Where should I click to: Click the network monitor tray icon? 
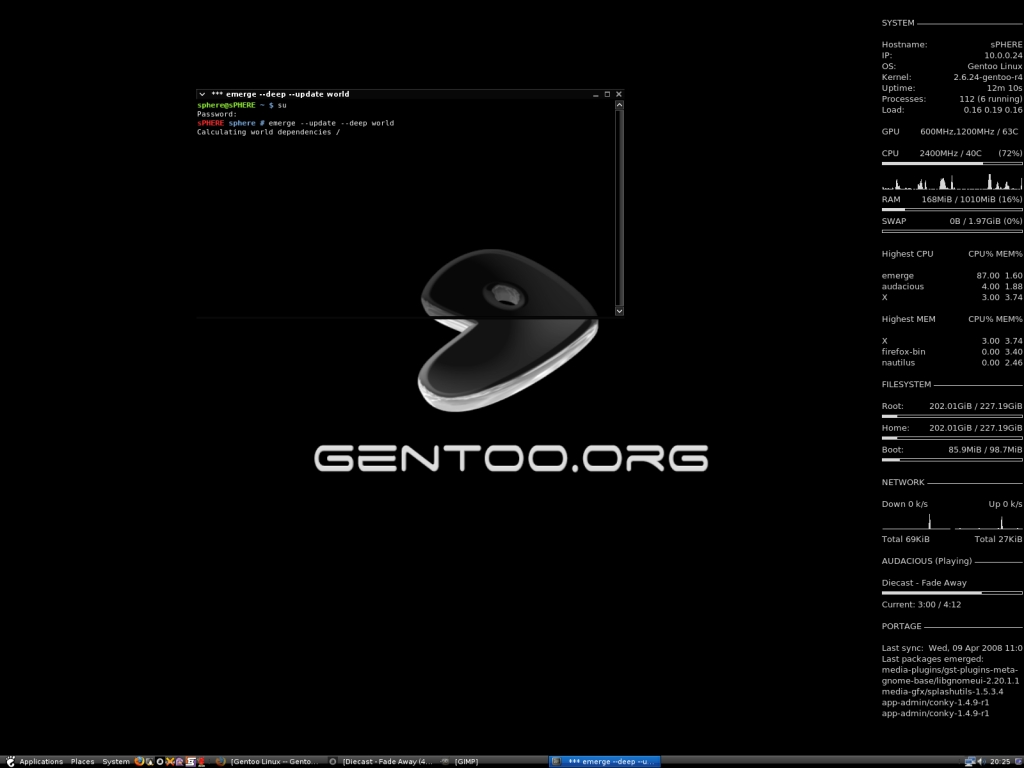(970, 761)
